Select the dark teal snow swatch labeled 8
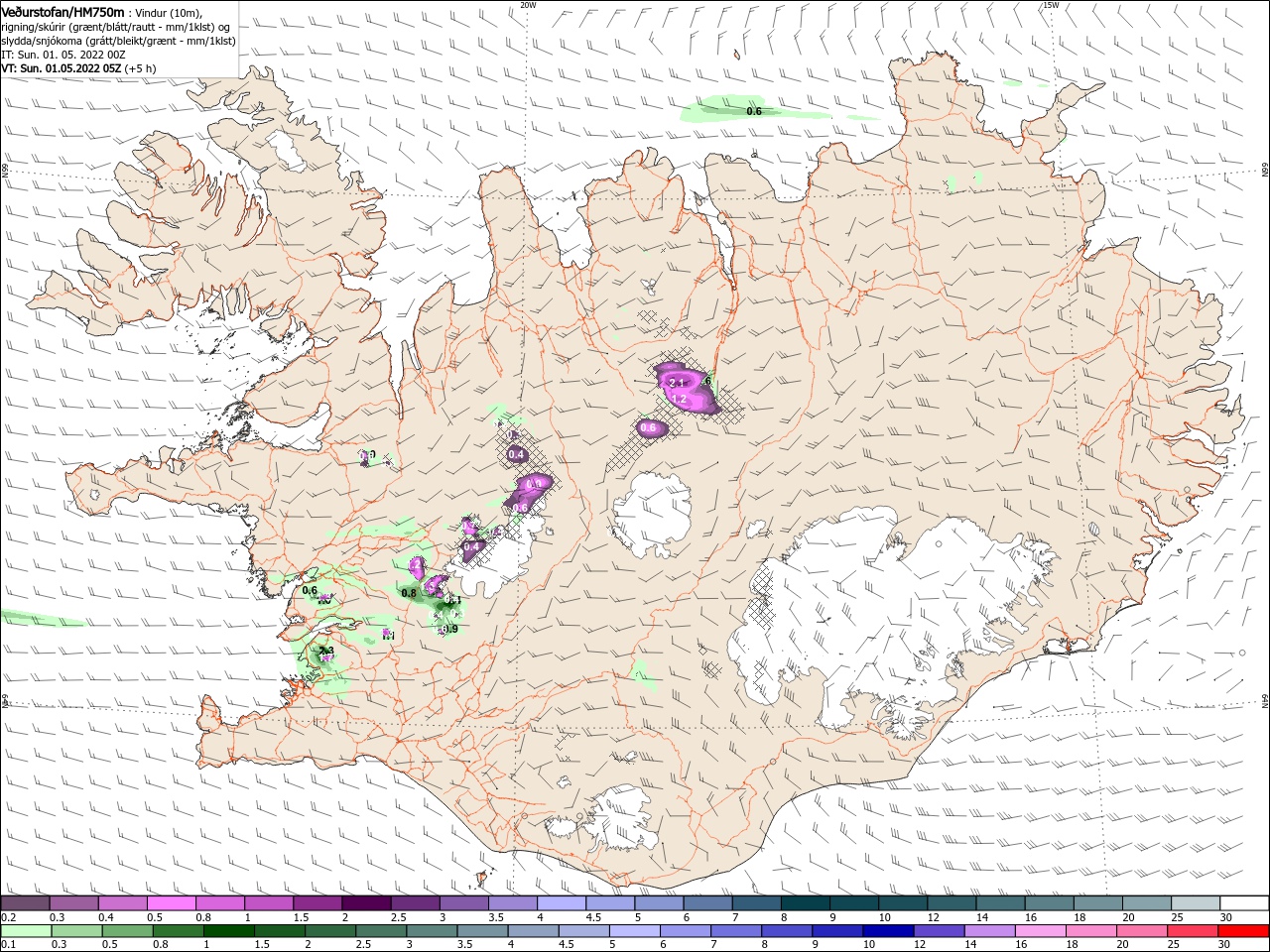Screen dimensions: 1270x952 click(806, 903)
